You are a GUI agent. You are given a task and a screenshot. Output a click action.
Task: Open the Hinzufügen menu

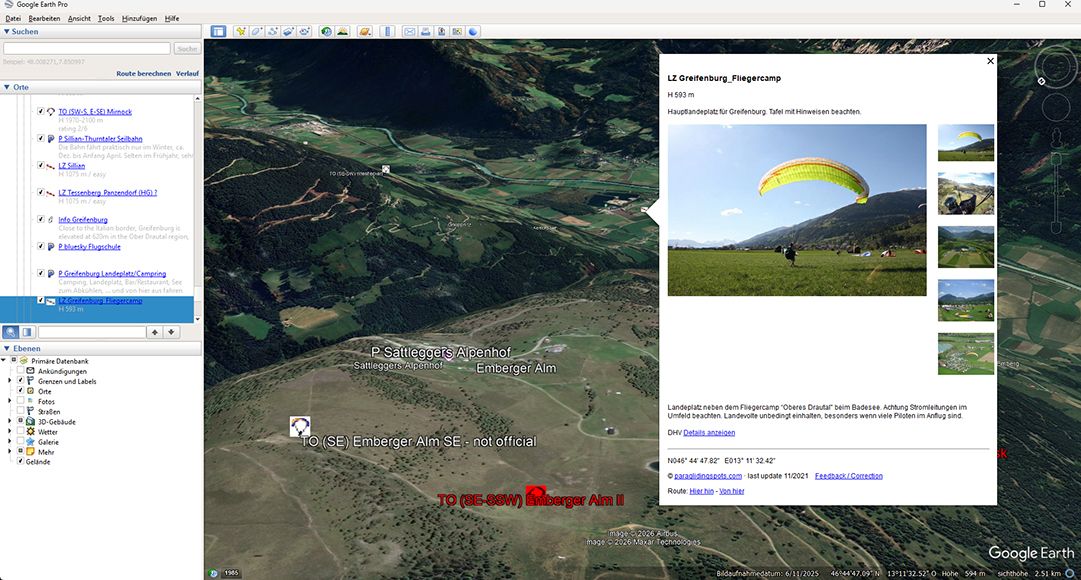point(139,18)
